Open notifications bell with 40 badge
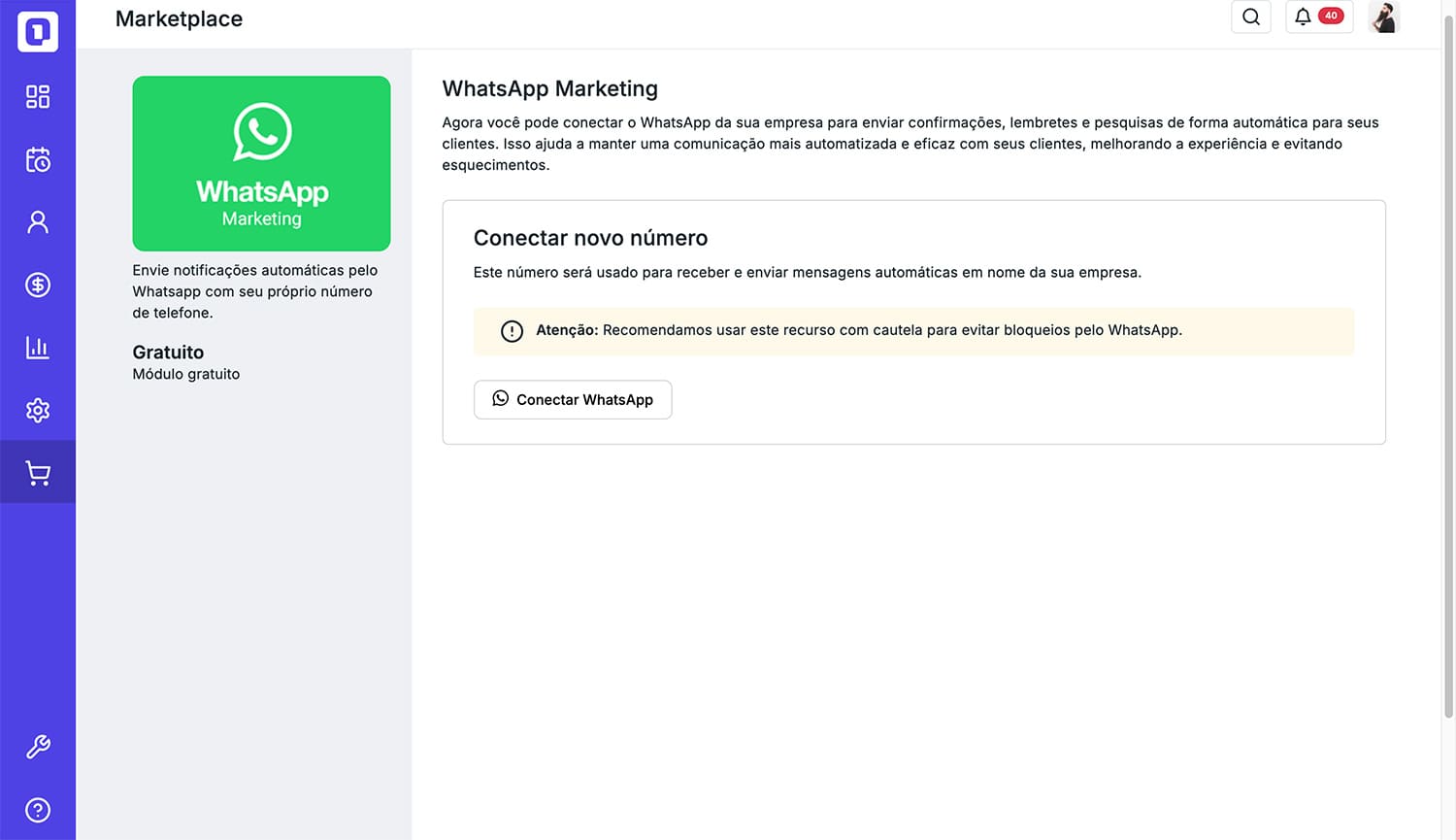This screenshot has height=840, width=1456. (1319, 17)
